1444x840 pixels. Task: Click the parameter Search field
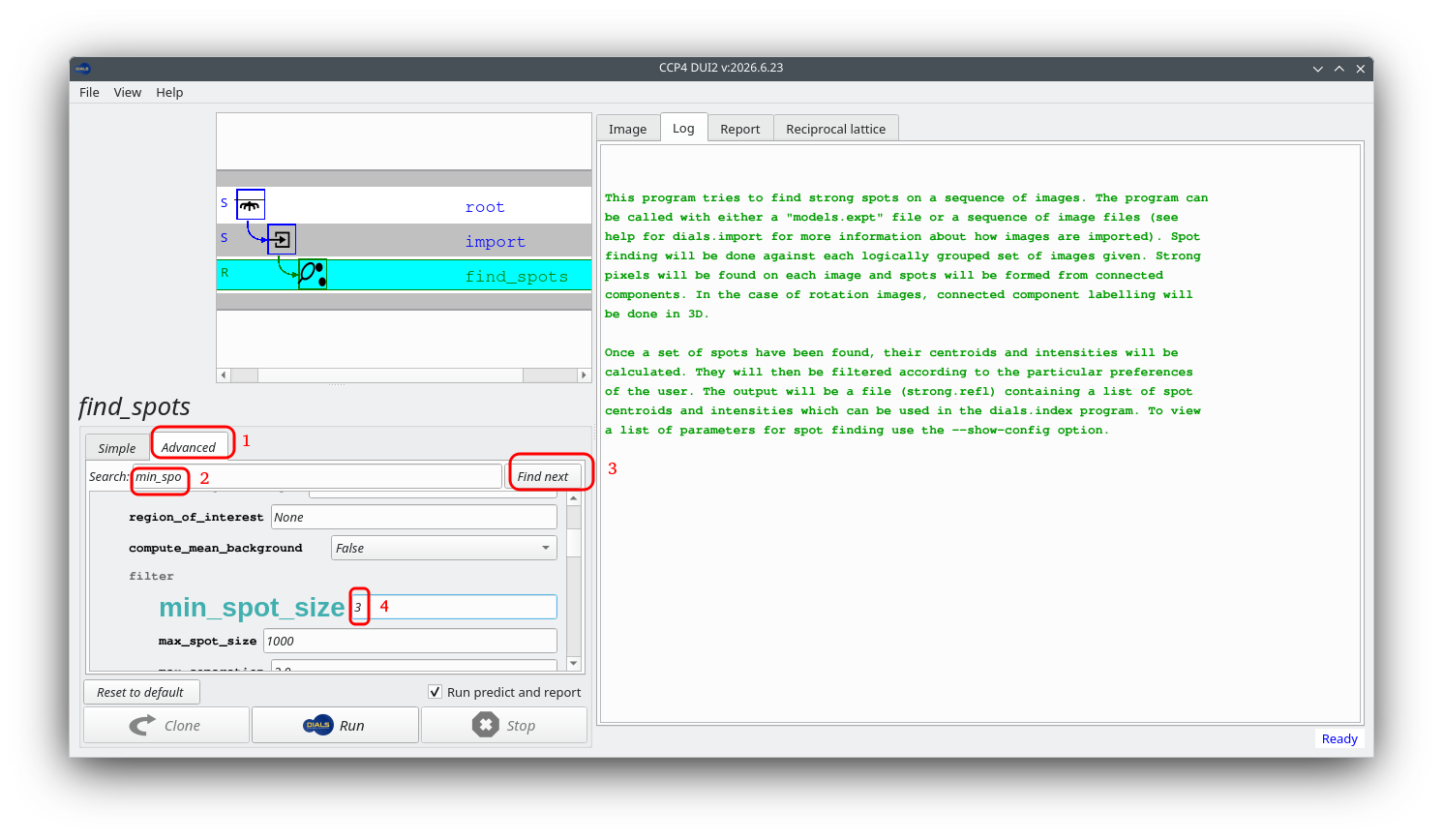click(316, 476)
